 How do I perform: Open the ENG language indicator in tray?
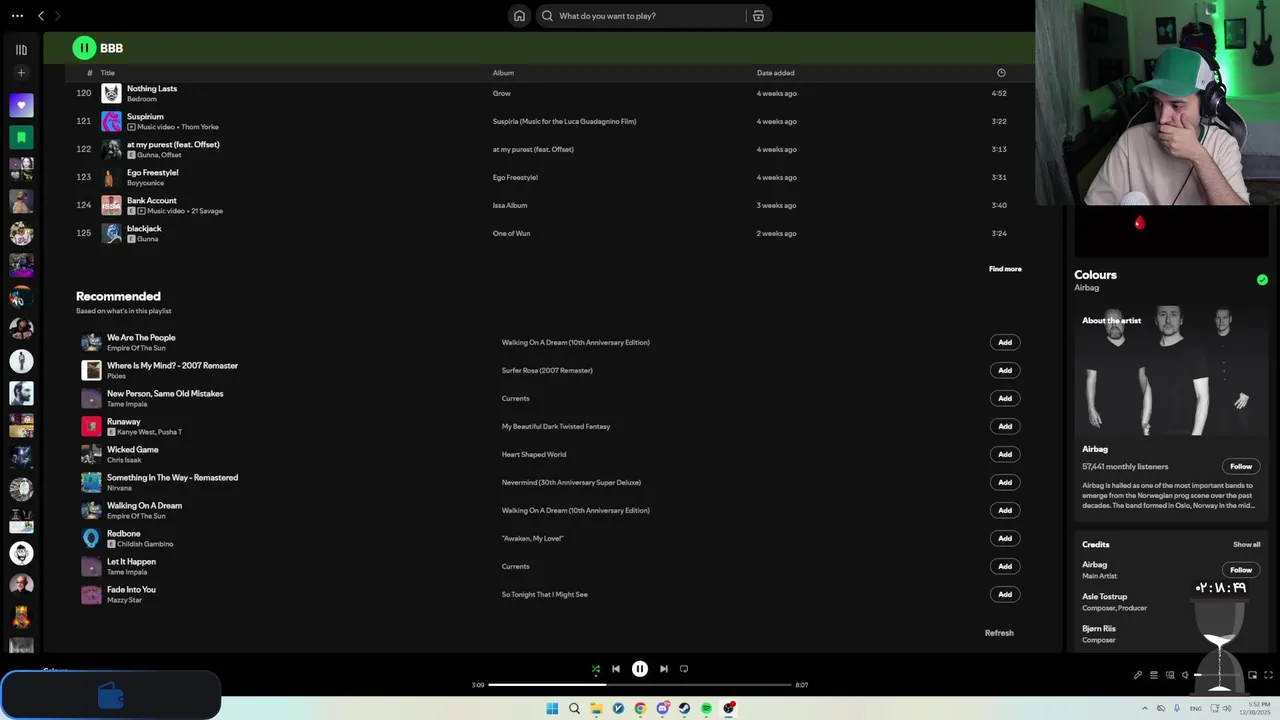(x=1196, y=708)
